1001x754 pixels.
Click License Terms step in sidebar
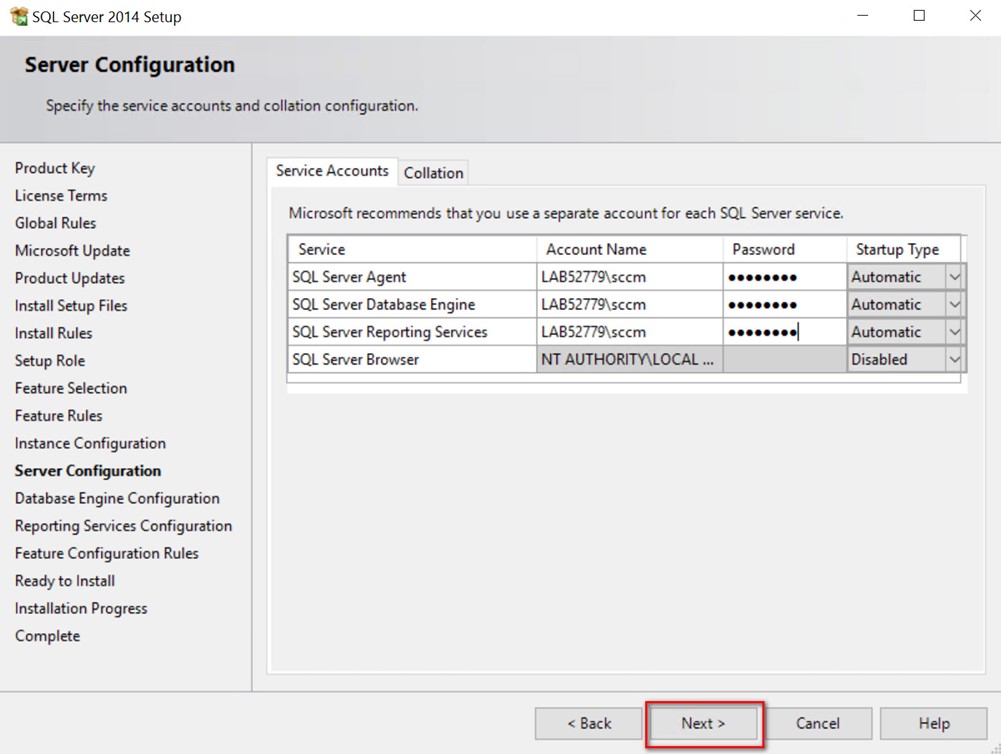[x=61, y=195]
